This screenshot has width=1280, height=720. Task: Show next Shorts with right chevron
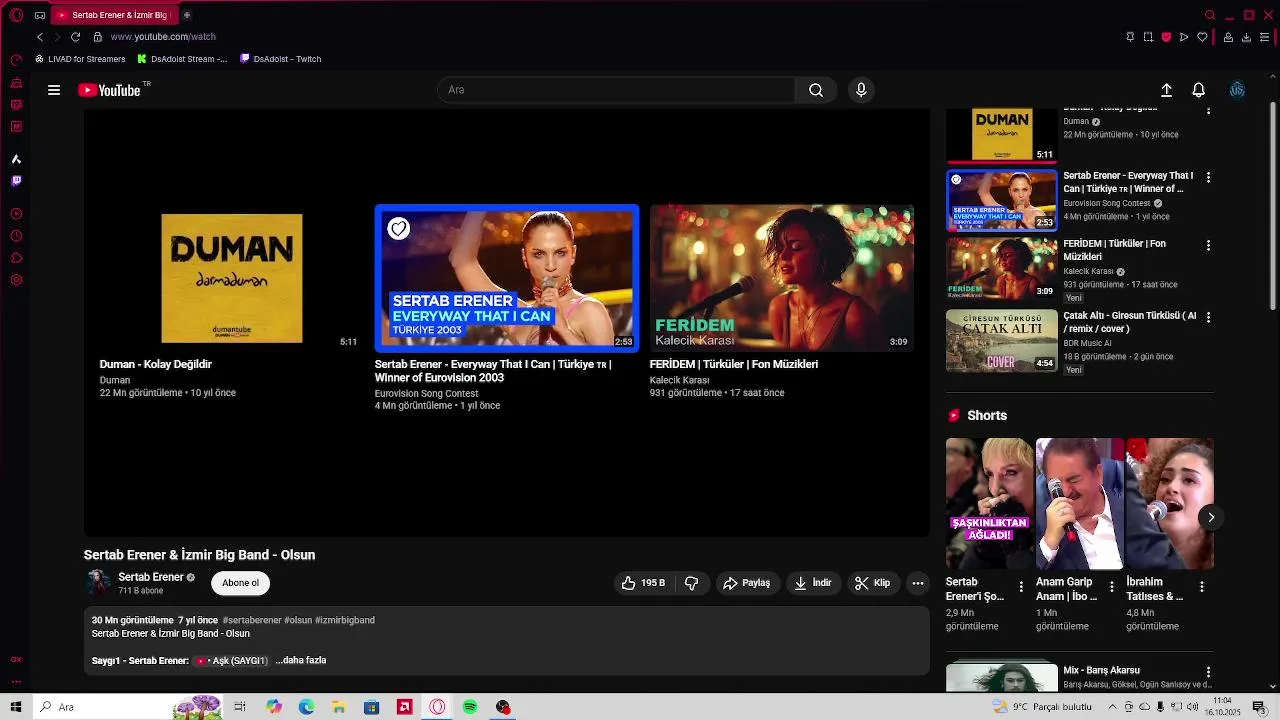point(1210,517)
